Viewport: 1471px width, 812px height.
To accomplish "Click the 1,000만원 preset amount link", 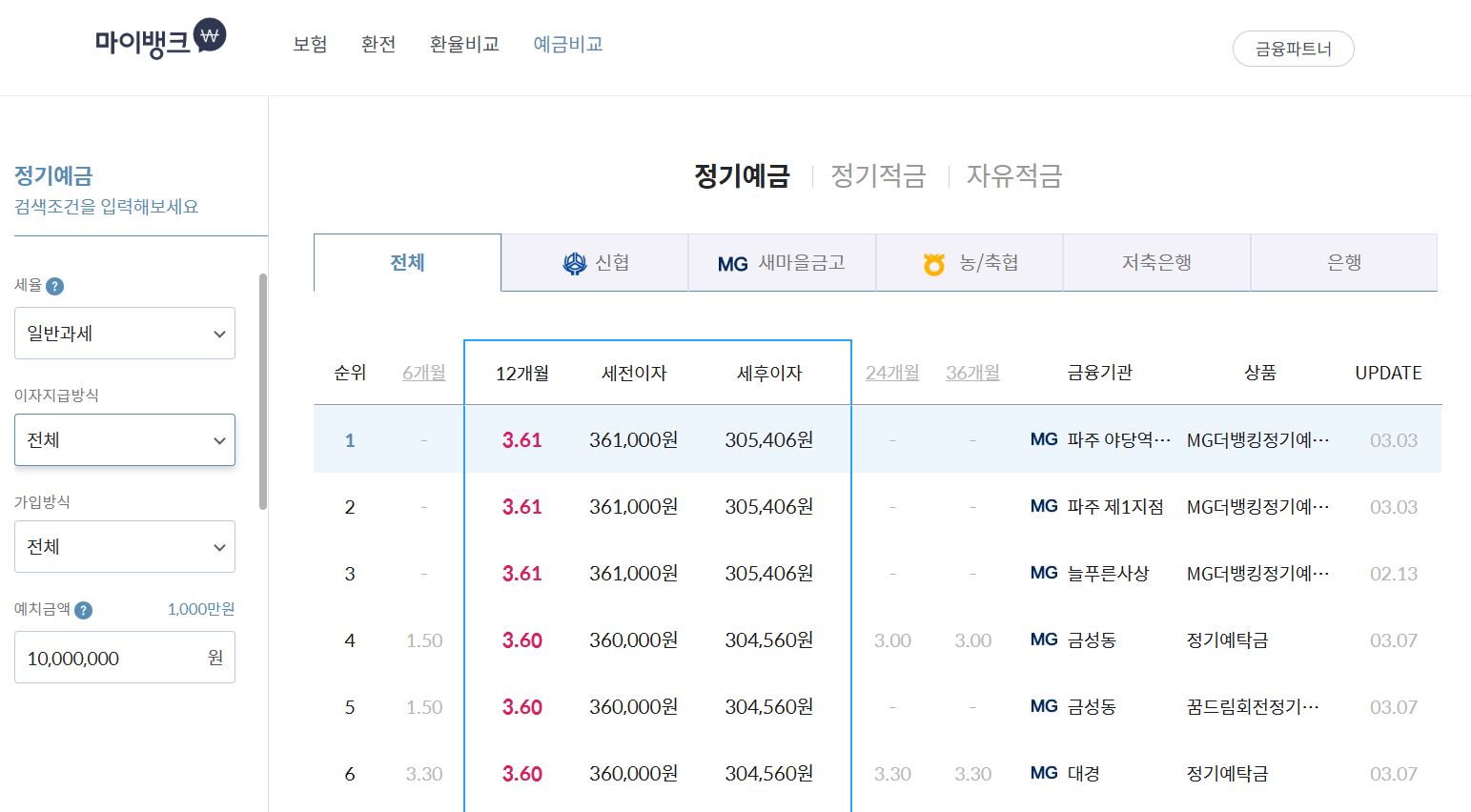I will coord(201,609).
